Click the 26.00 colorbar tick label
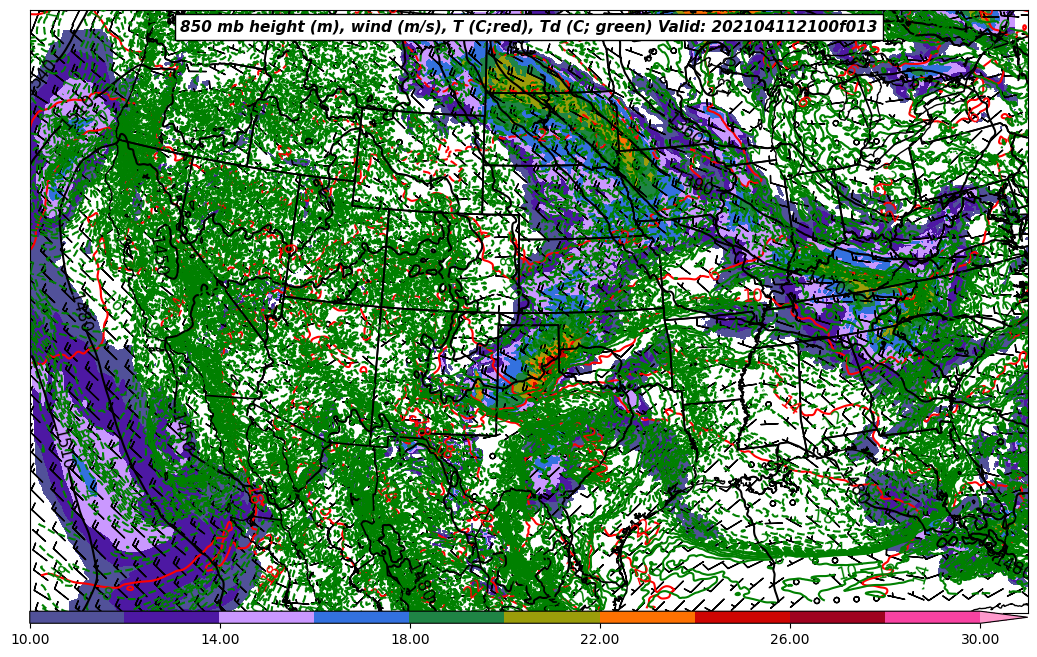Screen dimensions: 1037x657 [790, 640]
